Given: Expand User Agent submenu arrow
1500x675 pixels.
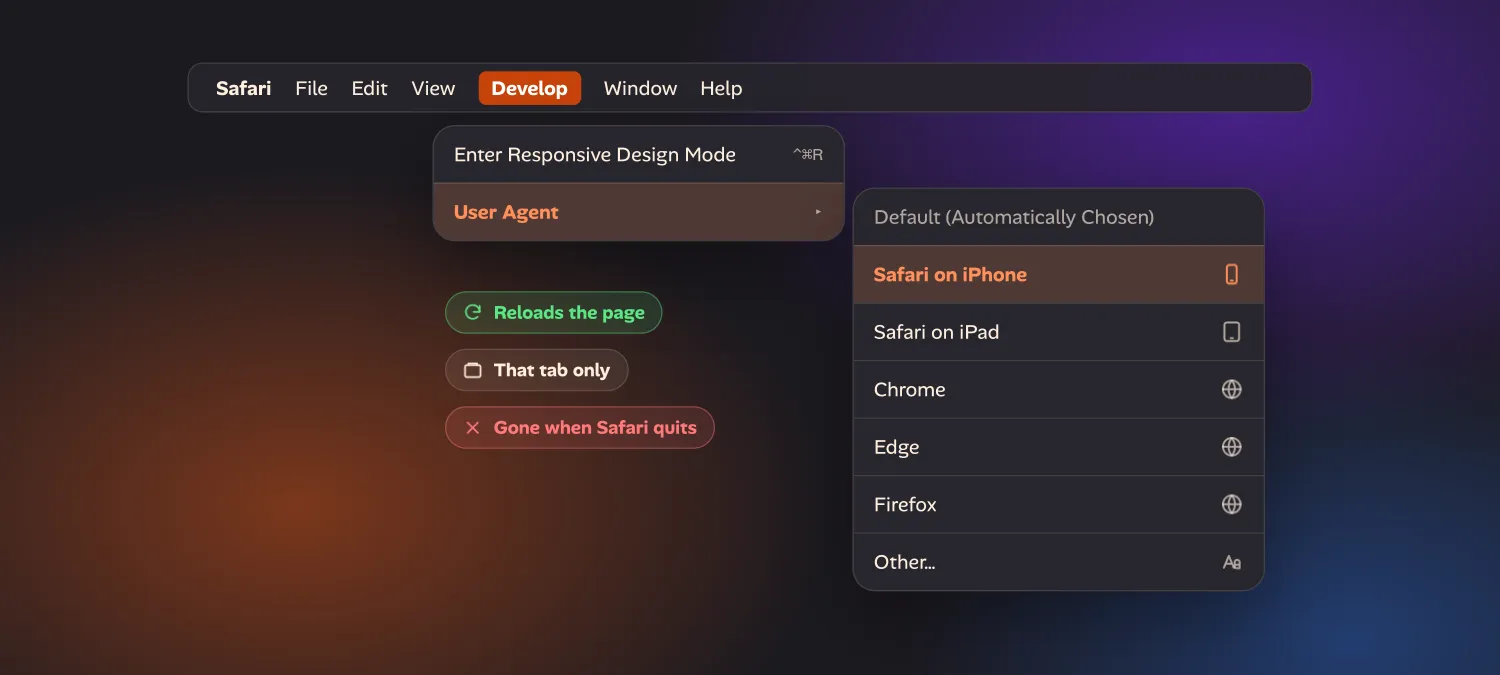Looking at the screenshot, I should pyautogui.click(x=818, y=212).
